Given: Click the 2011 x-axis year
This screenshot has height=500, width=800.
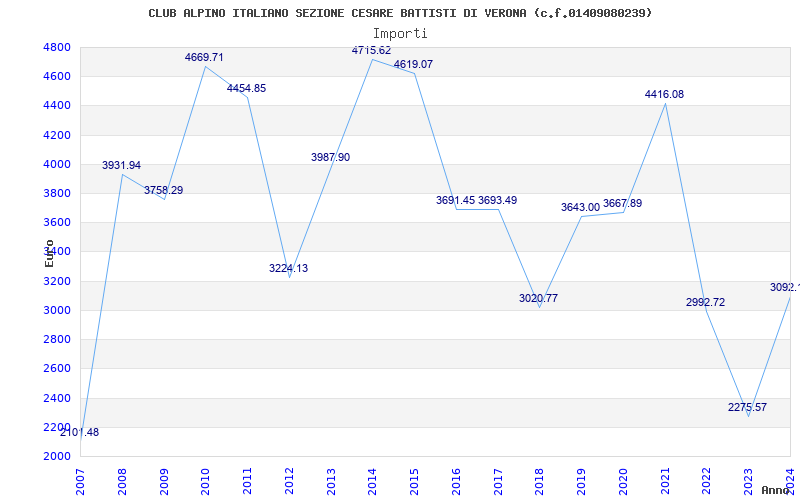Looking at the screenshot, I should [x=247, y=482].
